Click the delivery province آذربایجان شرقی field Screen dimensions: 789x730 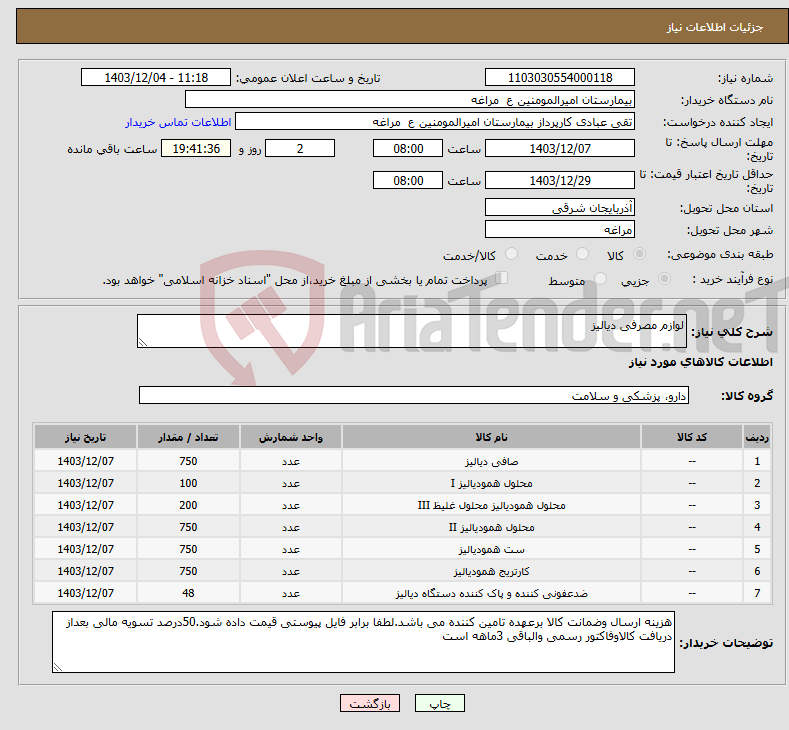[560, 207]
